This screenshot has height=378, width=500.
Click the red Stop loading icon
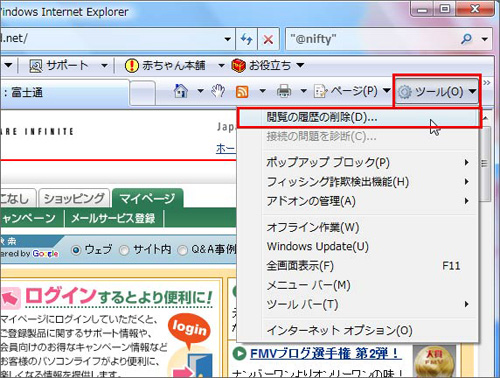268,39
